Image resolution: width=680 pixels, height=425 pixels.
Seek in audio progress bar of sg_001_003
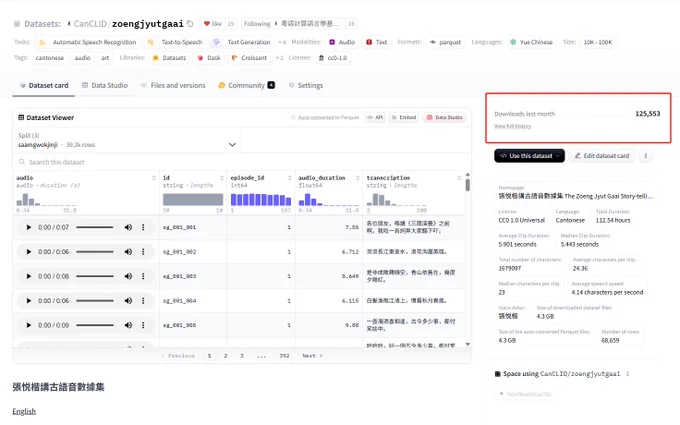pos(95,276)
